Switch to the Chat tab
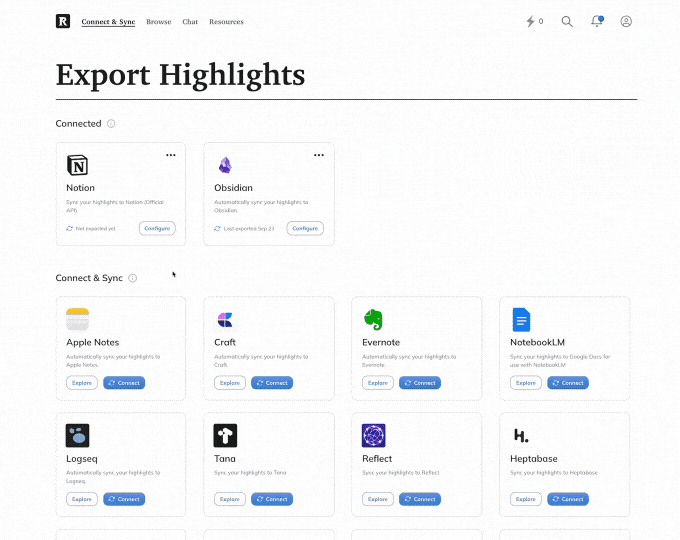Screen dimensions: 680x540 [190, 21]
